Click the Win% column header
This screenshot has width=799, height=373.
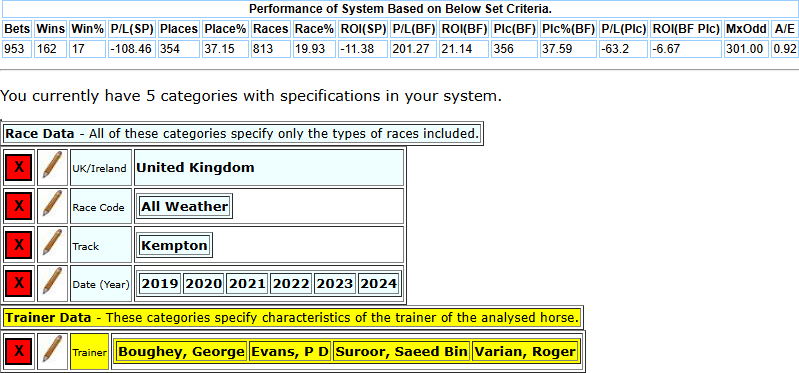(x=87, y=29)
